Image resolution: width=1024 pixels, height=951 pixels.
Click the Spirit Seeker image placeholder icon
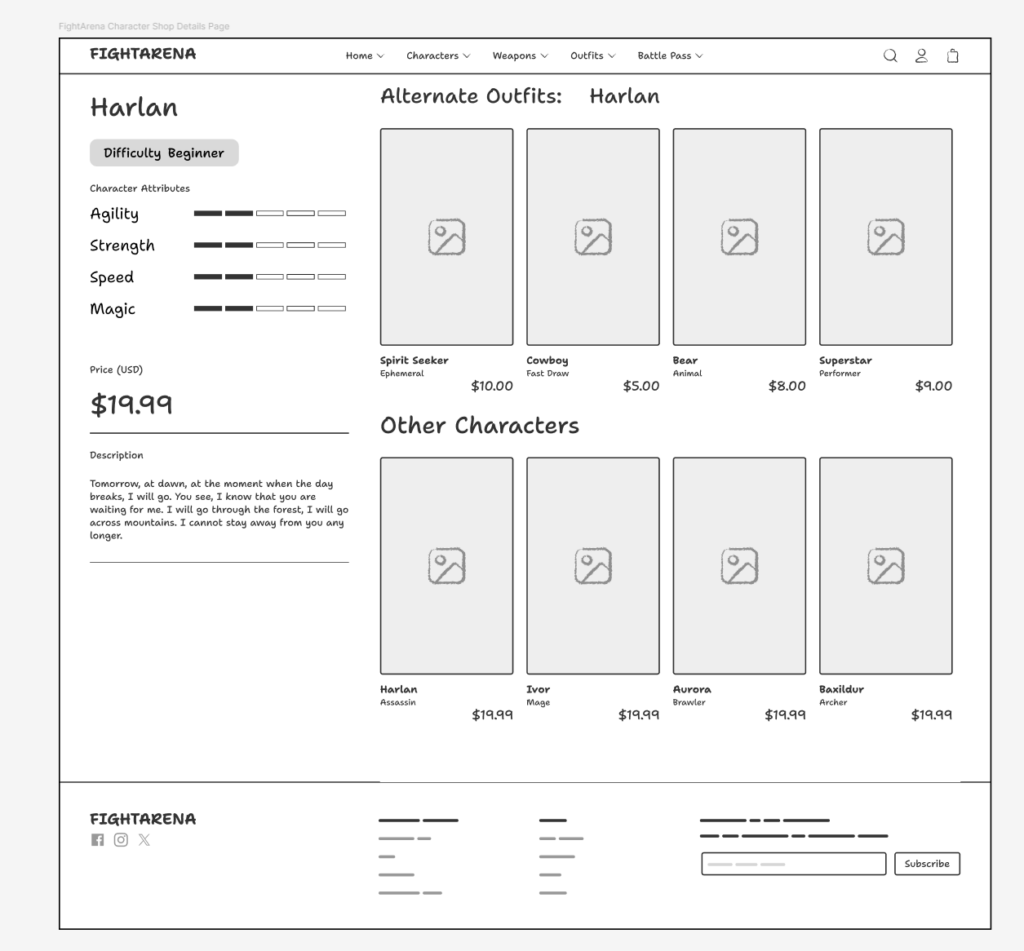pyautogui.click(x=446, y=236)
